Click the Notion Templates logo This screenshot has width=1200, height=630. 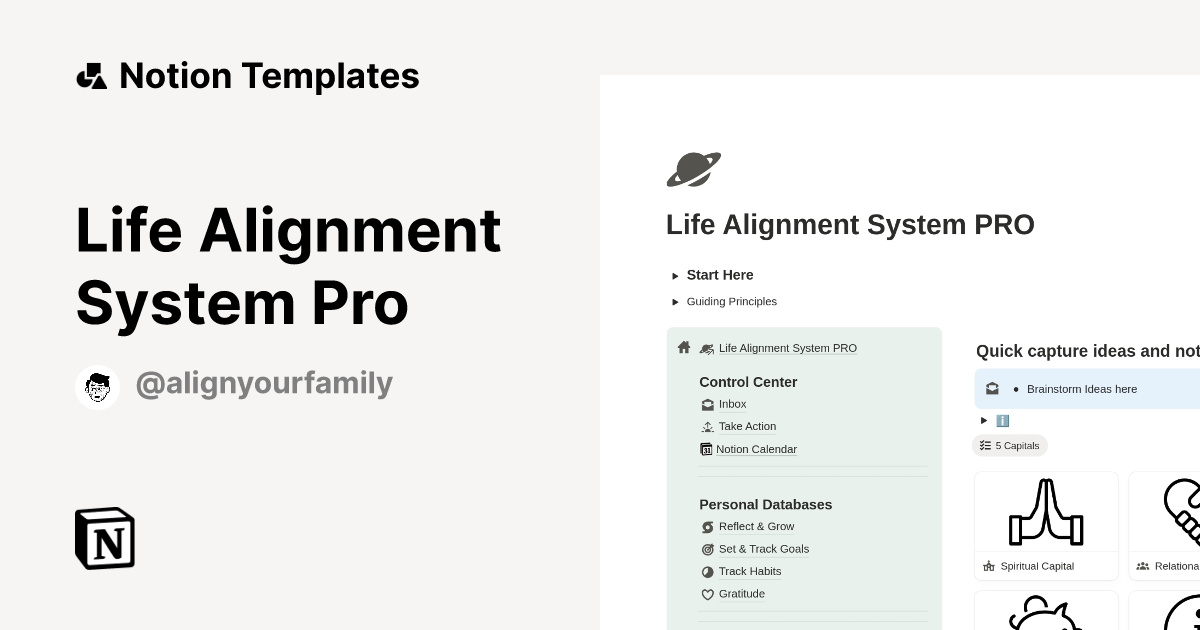click(248, 76)
